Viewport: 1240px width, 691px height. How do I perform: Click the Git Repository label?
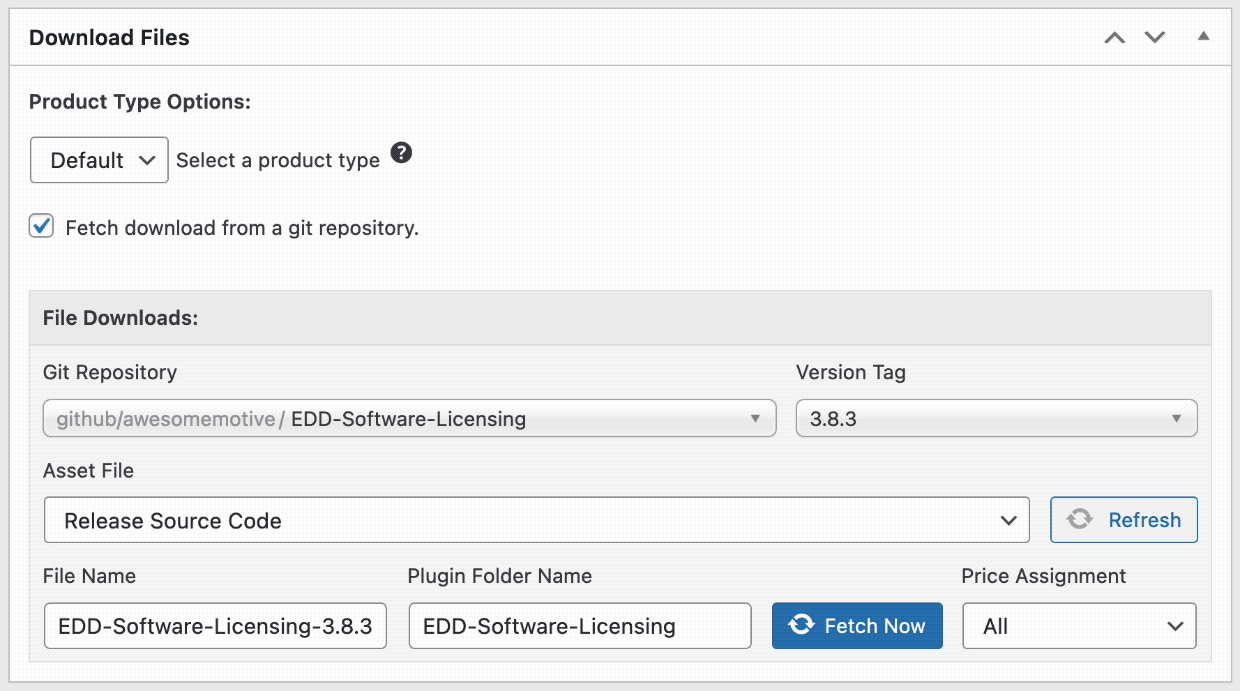tap(110, 373)
